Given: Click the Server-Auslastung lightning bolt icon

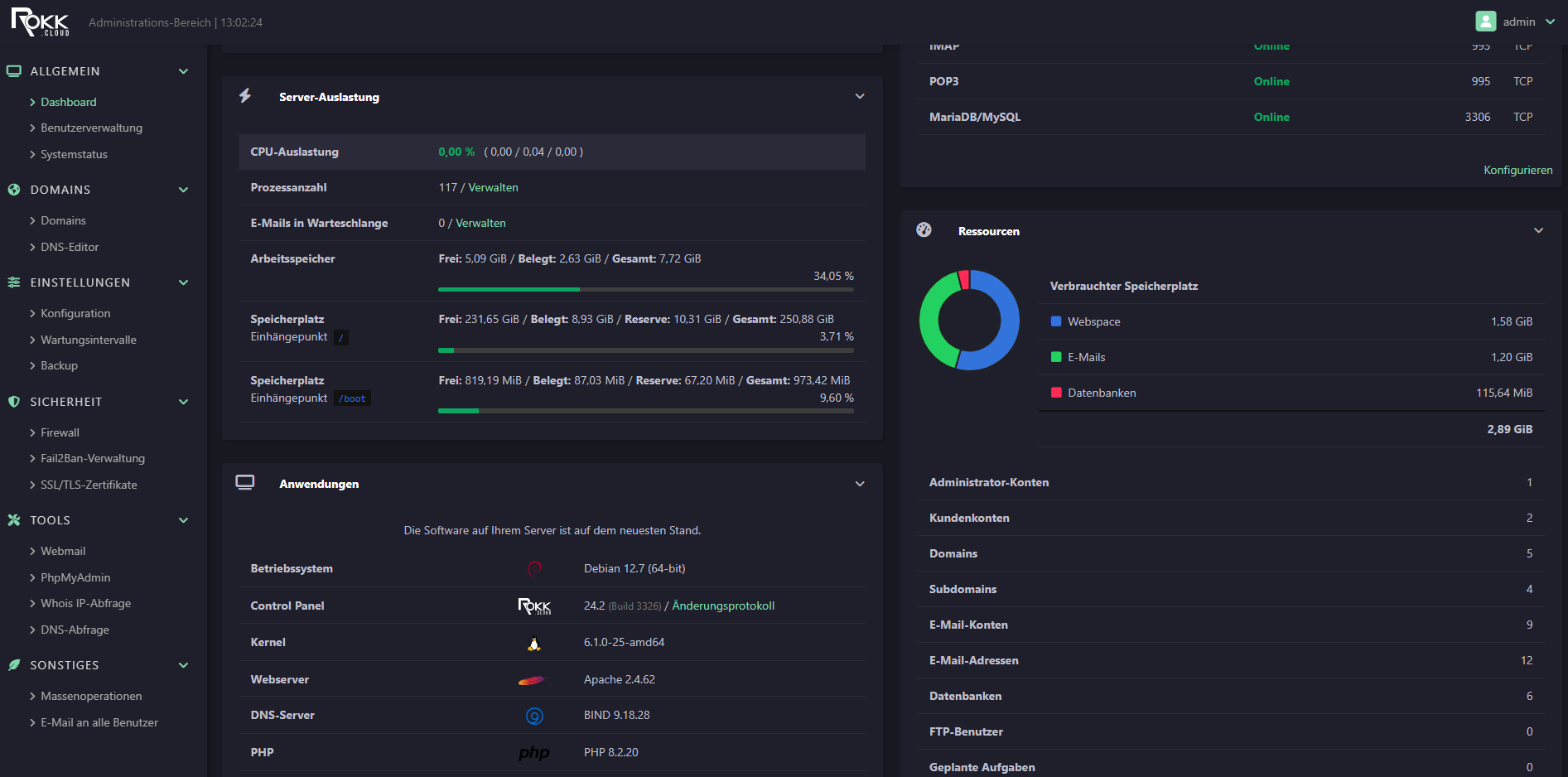Looking at the screenshot, I should tap(245, 96).
